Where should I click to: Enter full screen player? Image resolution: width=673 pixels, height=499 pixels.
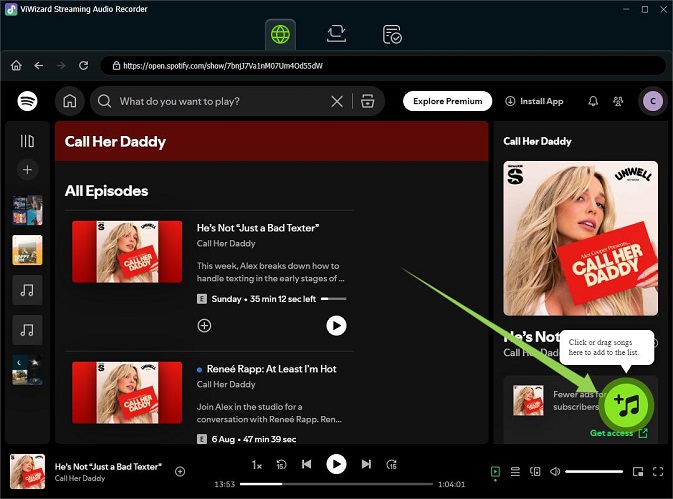click(658, 472)
